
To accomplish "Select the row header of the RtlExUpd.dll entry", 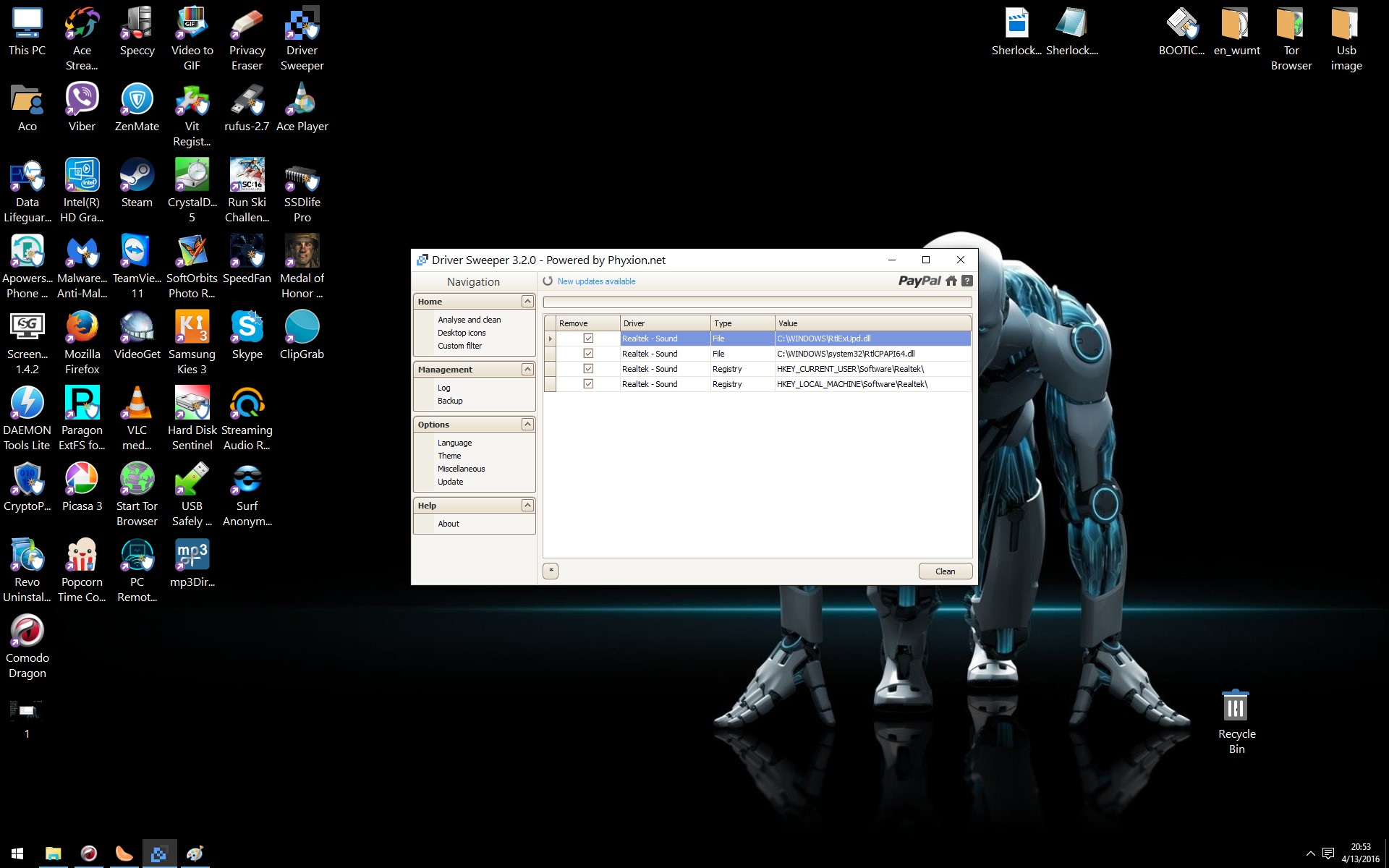I will pos(550,339).
